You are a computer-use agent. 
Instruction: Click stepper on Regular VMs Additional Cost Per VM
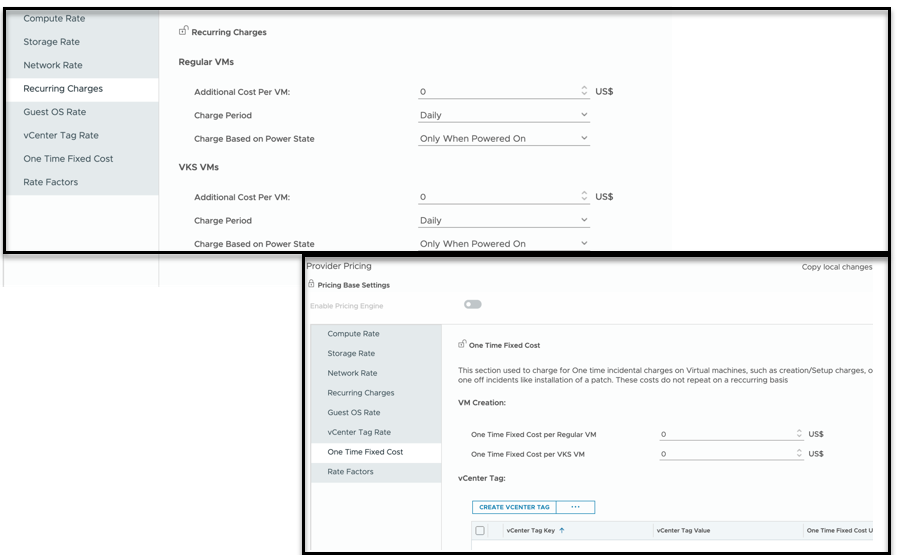tap(584, 91)
